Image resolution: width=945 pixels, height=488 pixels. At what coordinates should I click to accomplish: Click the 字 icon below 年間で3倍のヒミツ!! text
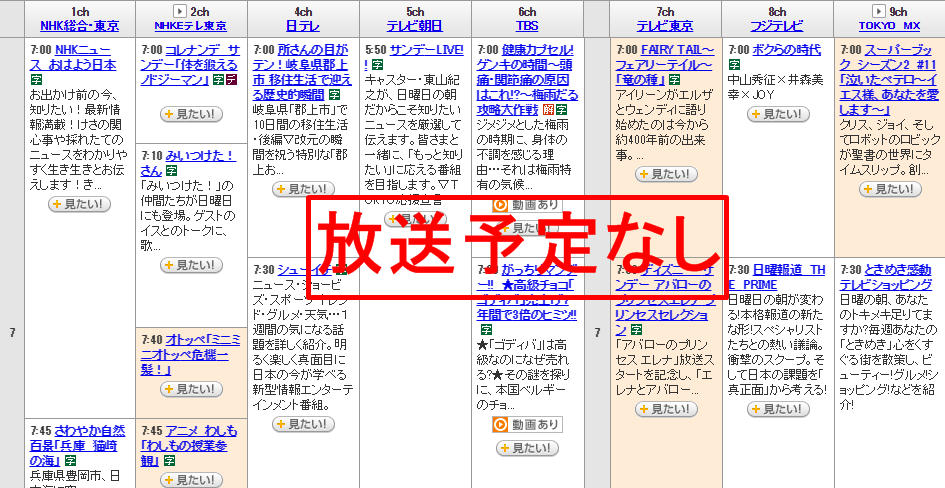[x=486, y=330]
